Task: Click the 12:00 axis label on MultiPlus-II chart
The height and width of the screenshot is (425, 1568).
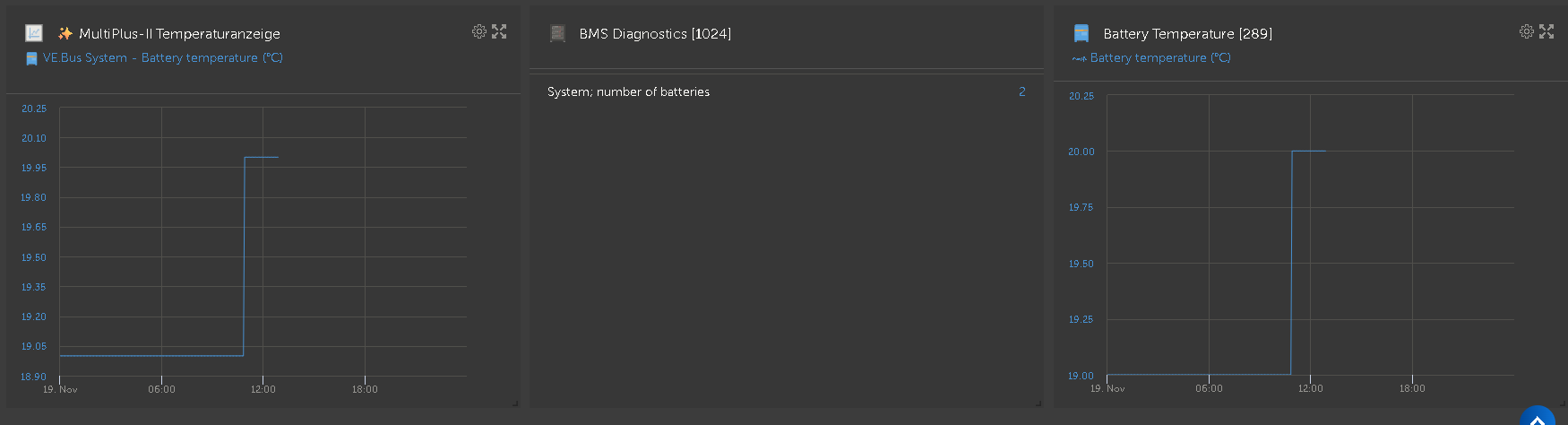Action: click(263, 389)
